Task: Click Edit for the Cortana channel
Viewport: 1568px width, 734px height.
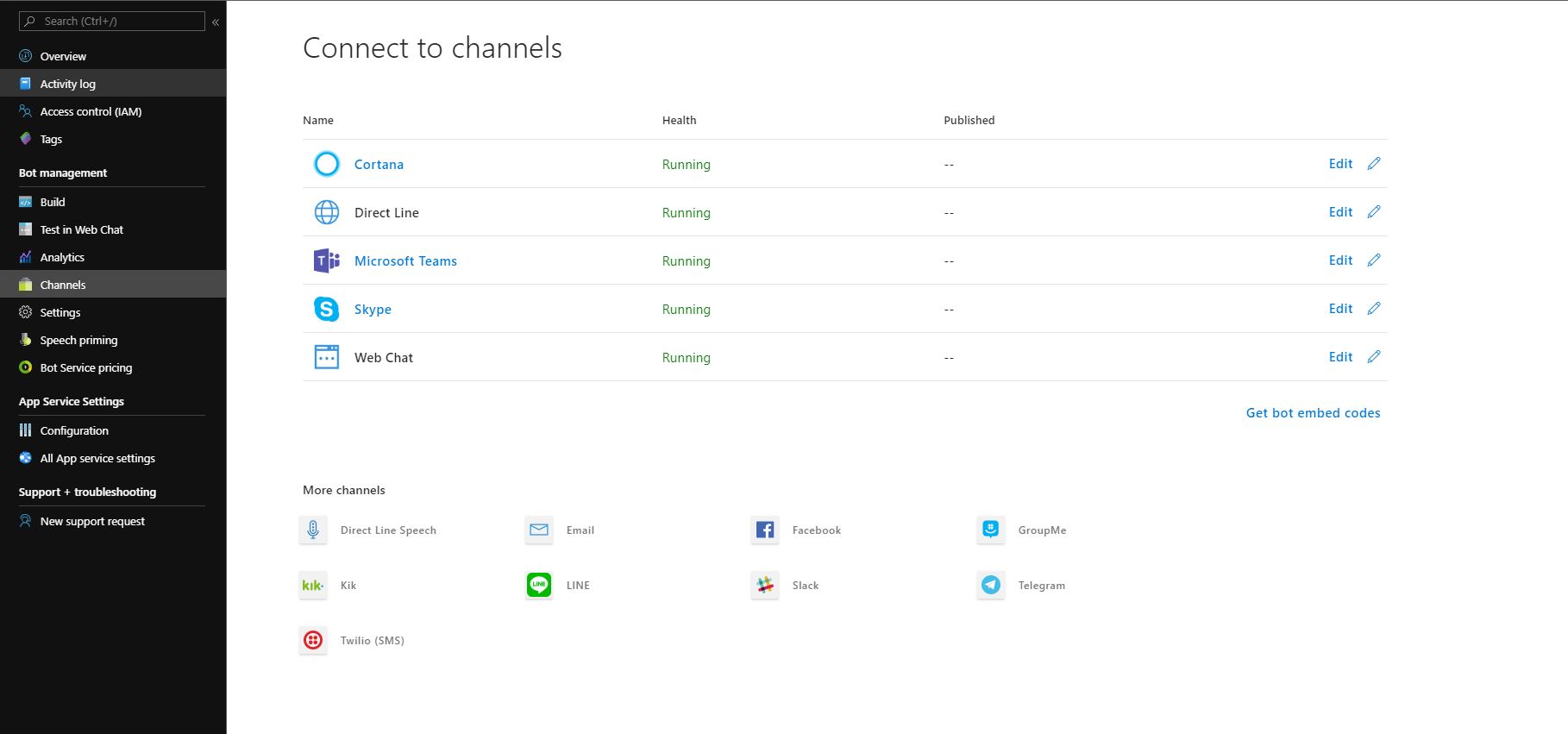Action: click(x=1340, y=164)
